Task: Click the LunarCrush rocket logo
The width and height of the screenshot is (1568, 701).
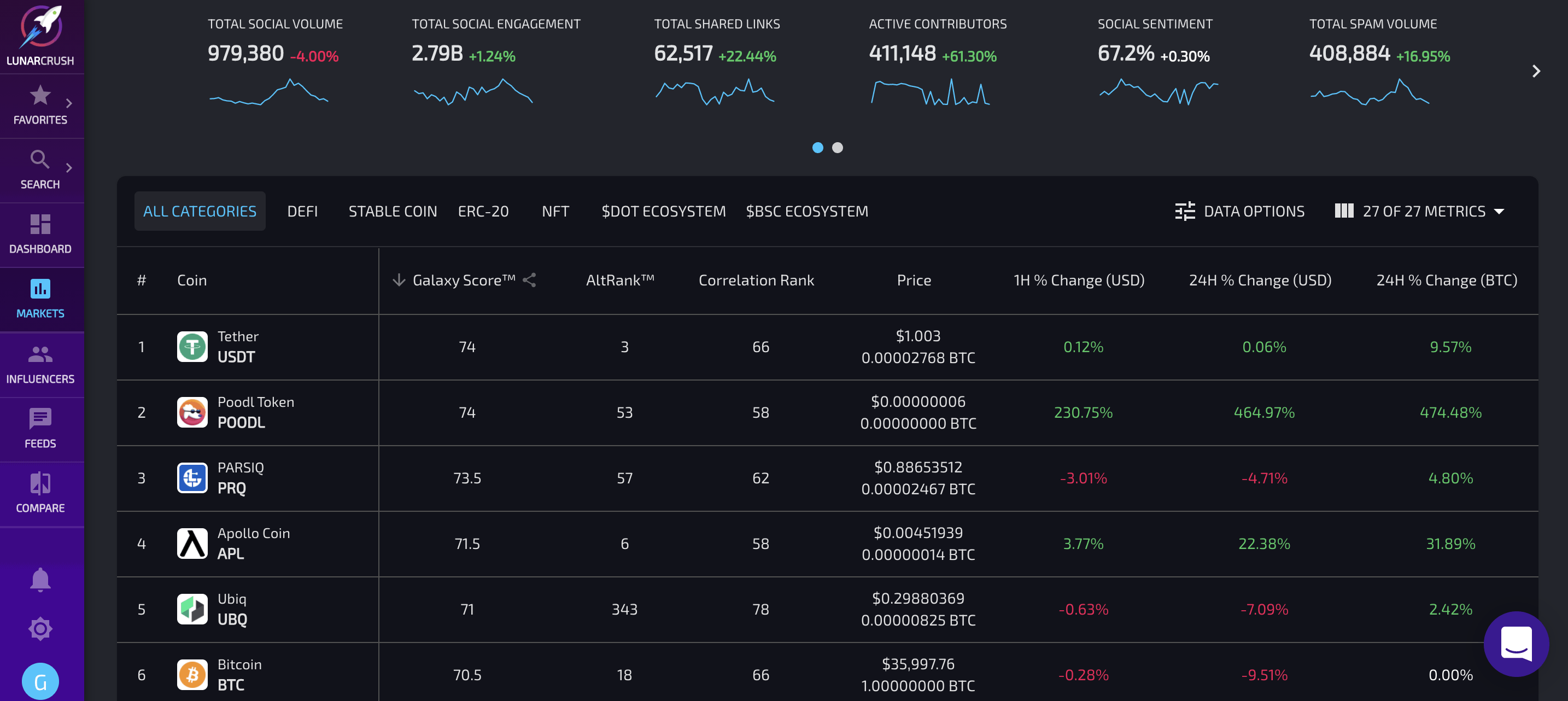Action: tap(41, 27)
